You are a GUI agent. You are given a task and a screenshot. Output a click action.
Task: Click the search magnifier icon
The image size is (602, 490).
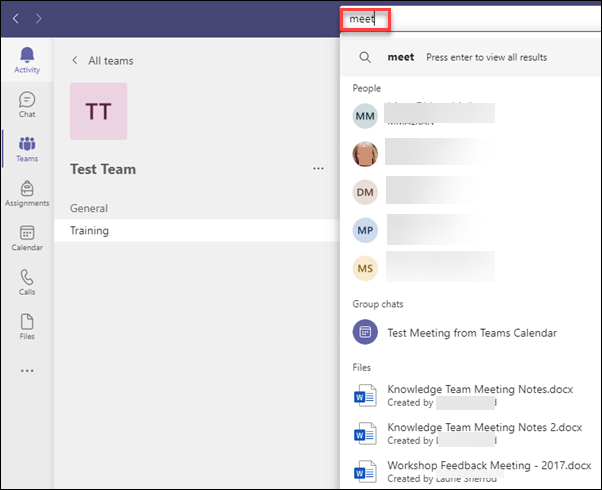click(x=365, y=57)
